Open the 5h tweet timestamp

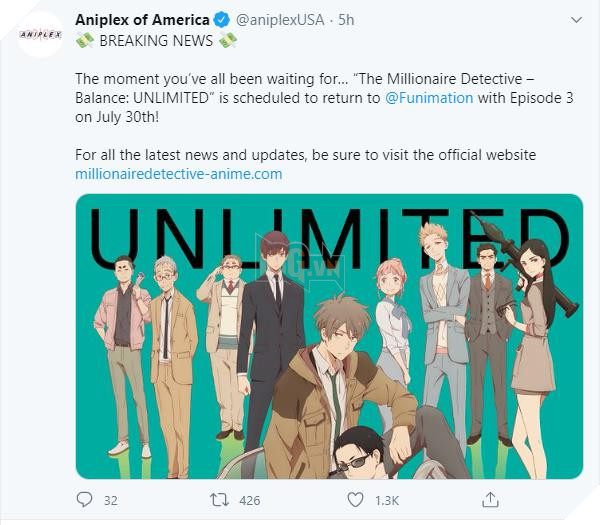[x=346, y=20]
